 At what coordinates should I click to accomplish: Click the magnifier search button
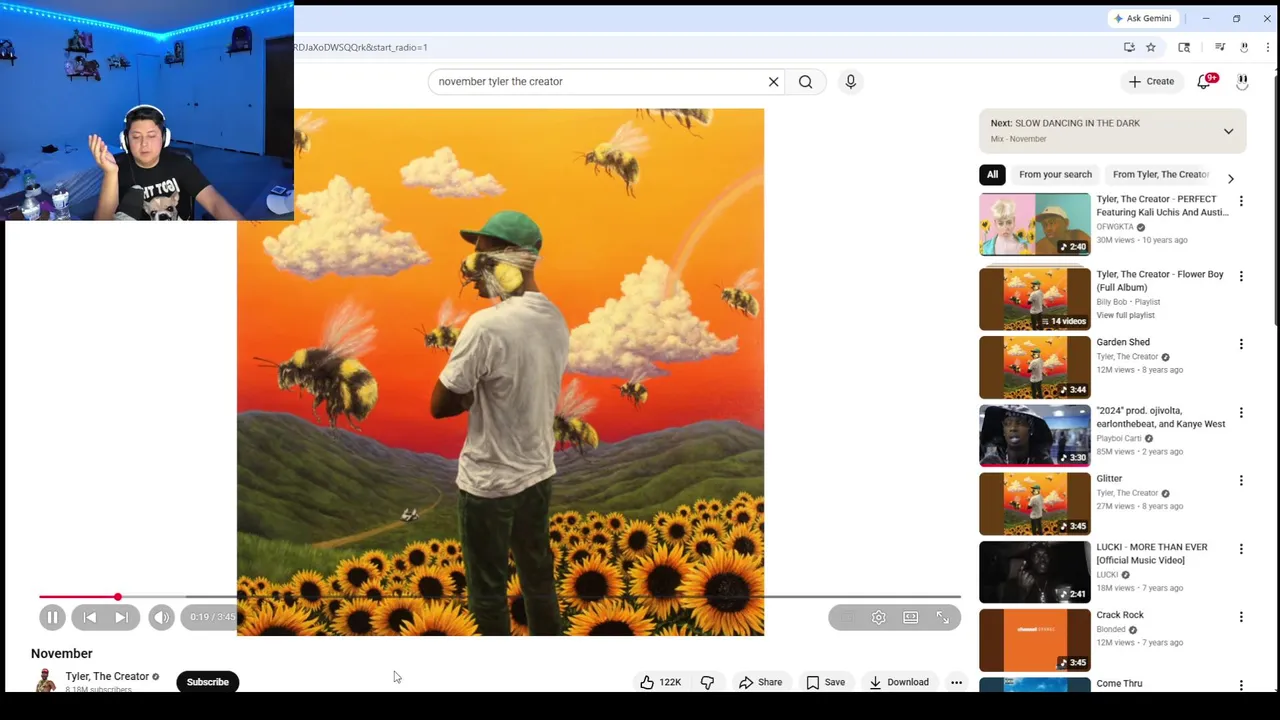click(x=805, y=82)
